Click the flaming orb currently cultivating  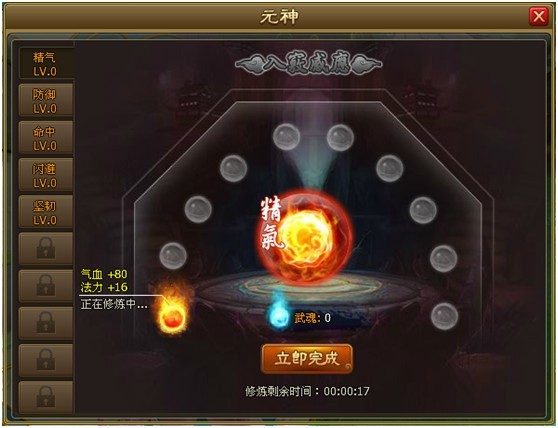tap(173, 314)
